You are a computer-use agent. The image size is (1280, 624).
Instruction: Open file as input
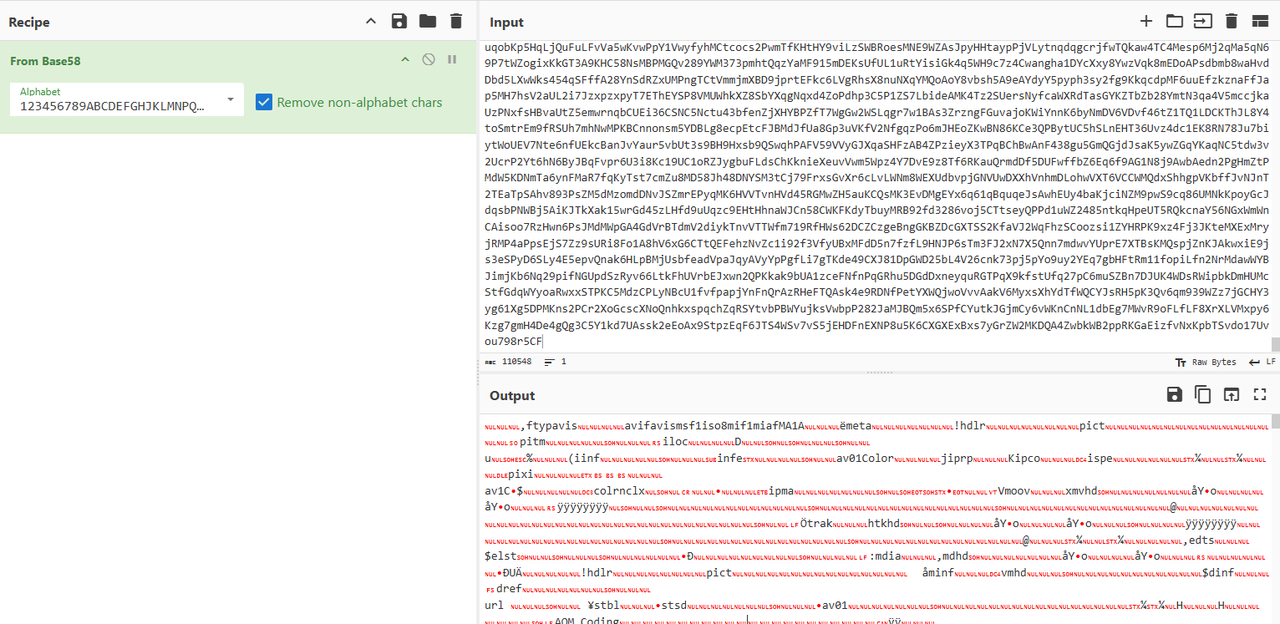coord(1203,21)
